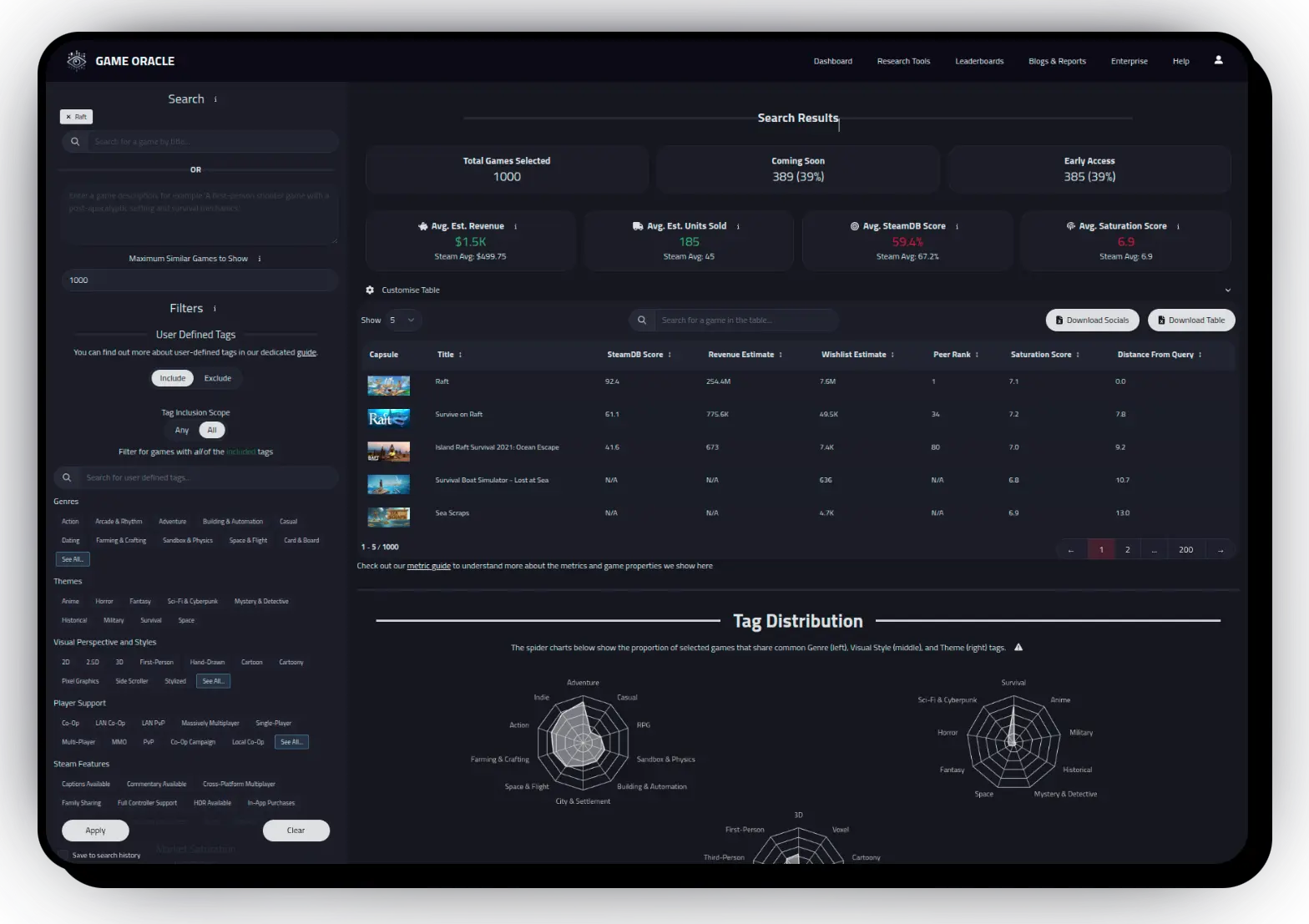Viewport: 1309px width, 924px height.
Task: Open the Survive on Raft capsule thumbnail
Action: [x=389, y=418]
